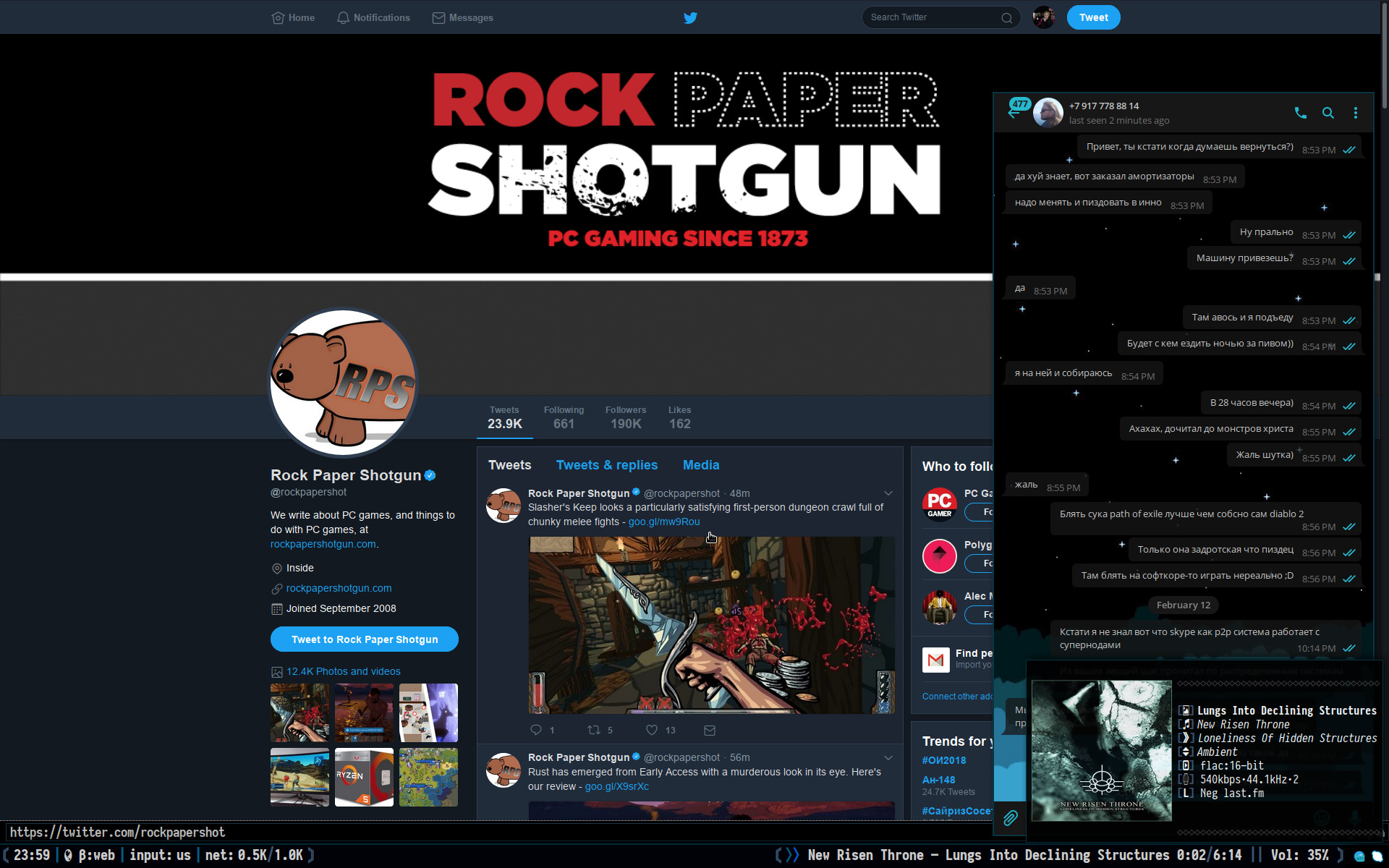Screen dimensions: 1389x868
Task: Open Polygon avatar in Who to follow
Action: click(x=939, y=556)
